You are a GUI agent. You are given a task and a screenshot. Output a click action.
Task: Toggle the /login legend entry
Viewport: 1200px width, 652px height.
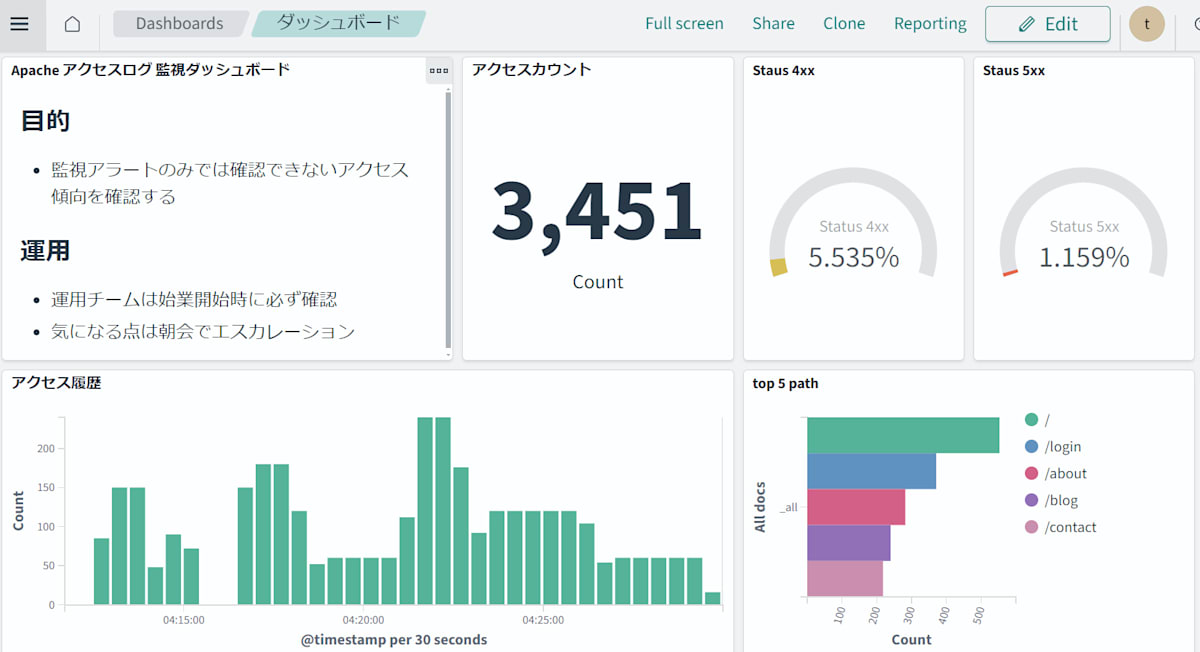tap(1053, 447)
